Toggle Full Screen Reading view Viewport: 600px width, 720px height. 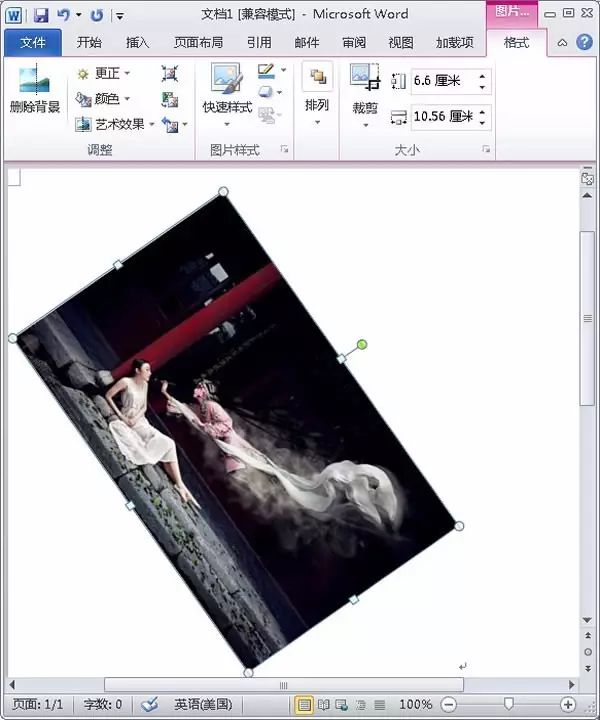pyautogui.click(x=323, y=704)
